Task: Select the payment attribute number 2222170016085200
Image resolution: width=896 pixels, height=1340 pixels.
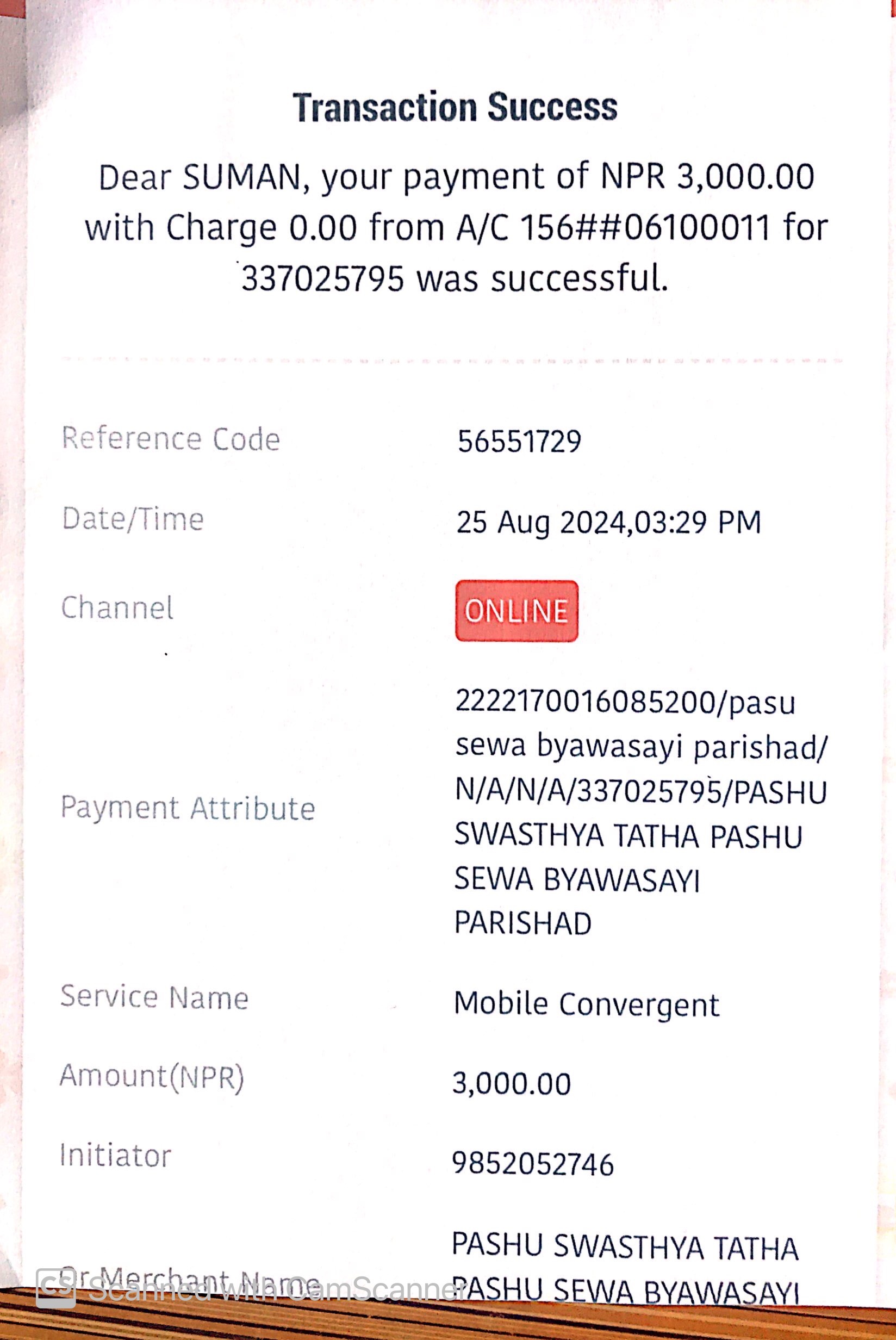Action: click(x=585, y=701)
